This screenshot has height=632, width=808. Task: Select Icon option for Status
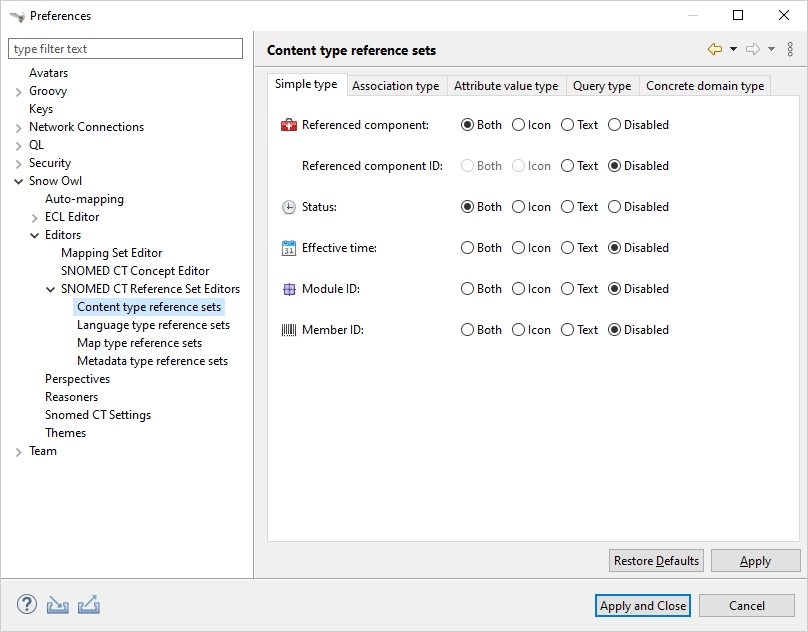pyautogui.click(x=519, y=207)
